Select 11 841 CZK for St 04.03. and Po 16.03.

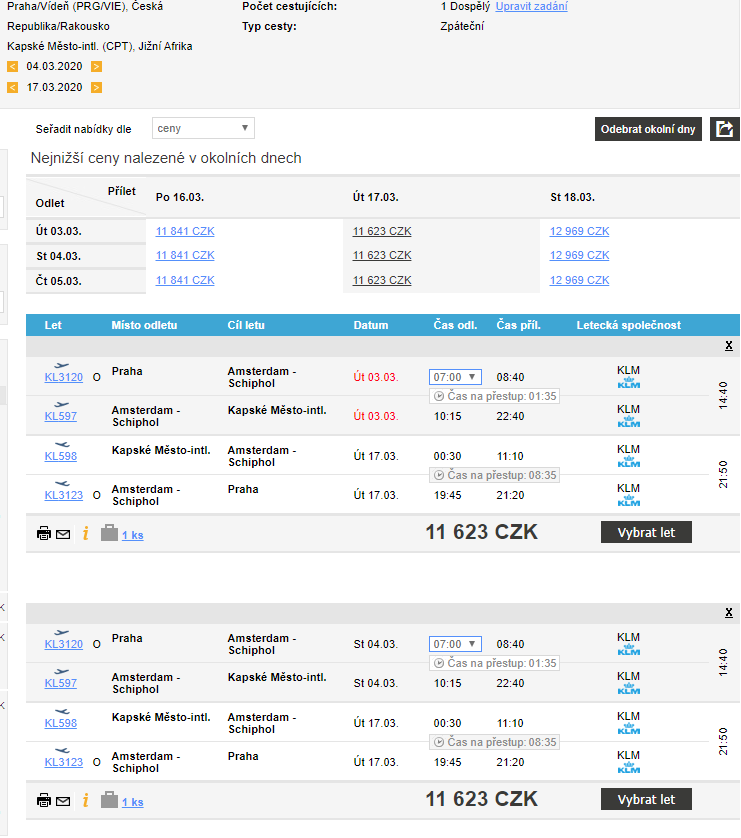pyautogui.click(x=185, y=255)
